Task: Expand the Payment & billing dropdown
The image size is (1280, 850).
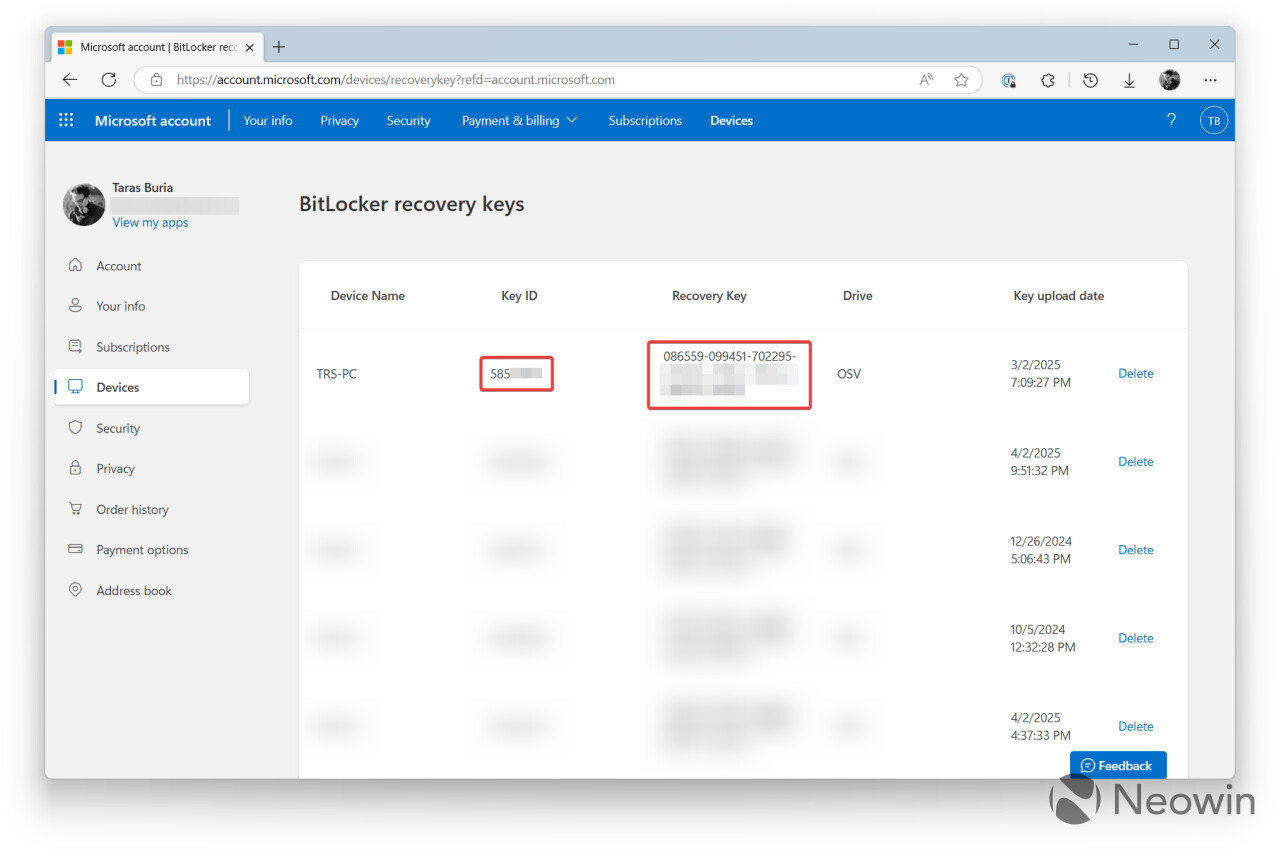Action: [520, 120]
